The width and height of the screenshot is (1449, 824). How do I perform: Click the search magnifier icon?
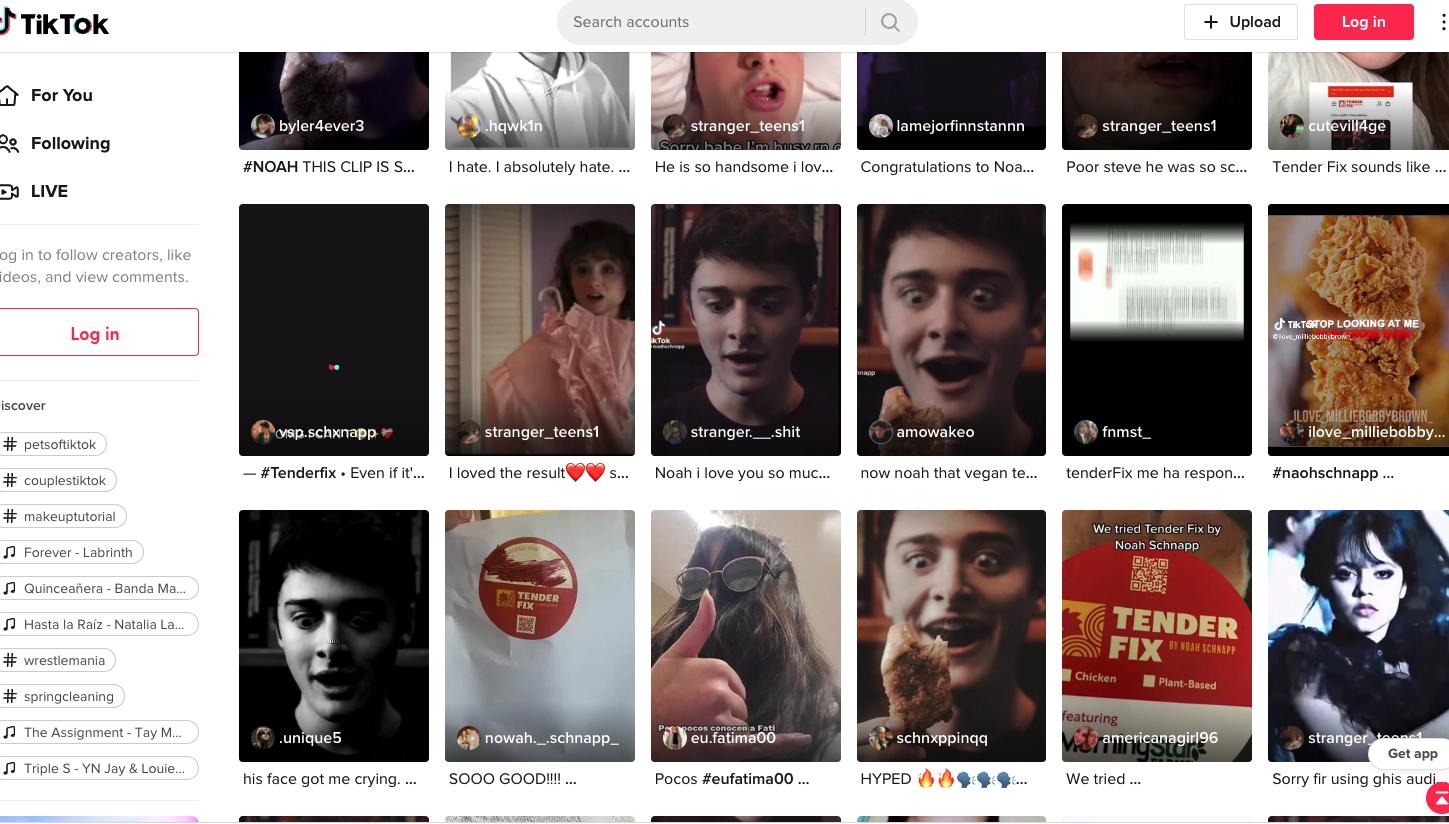tap(890, 22)
